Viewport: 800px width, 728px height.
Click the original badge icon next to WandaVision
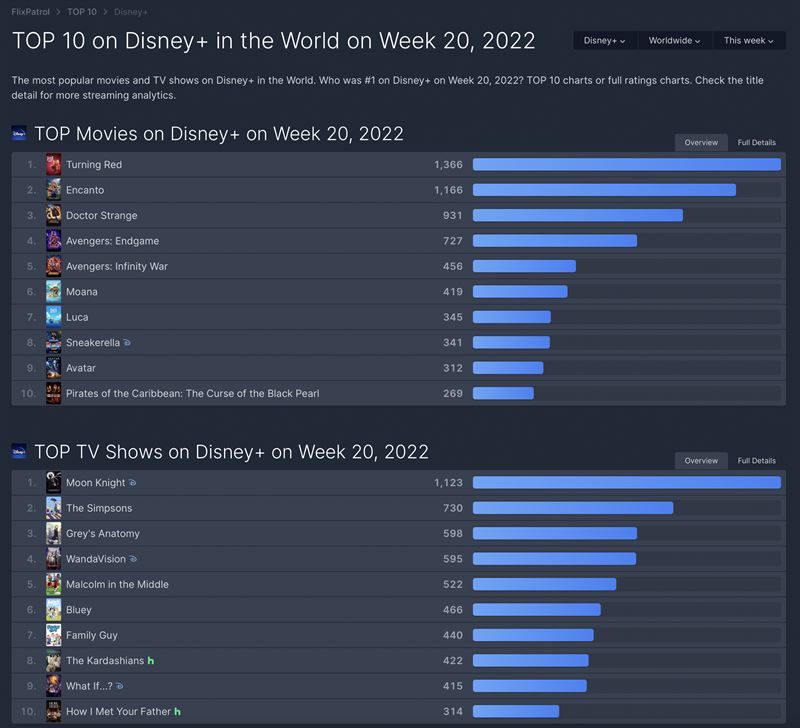click(134, 559)
